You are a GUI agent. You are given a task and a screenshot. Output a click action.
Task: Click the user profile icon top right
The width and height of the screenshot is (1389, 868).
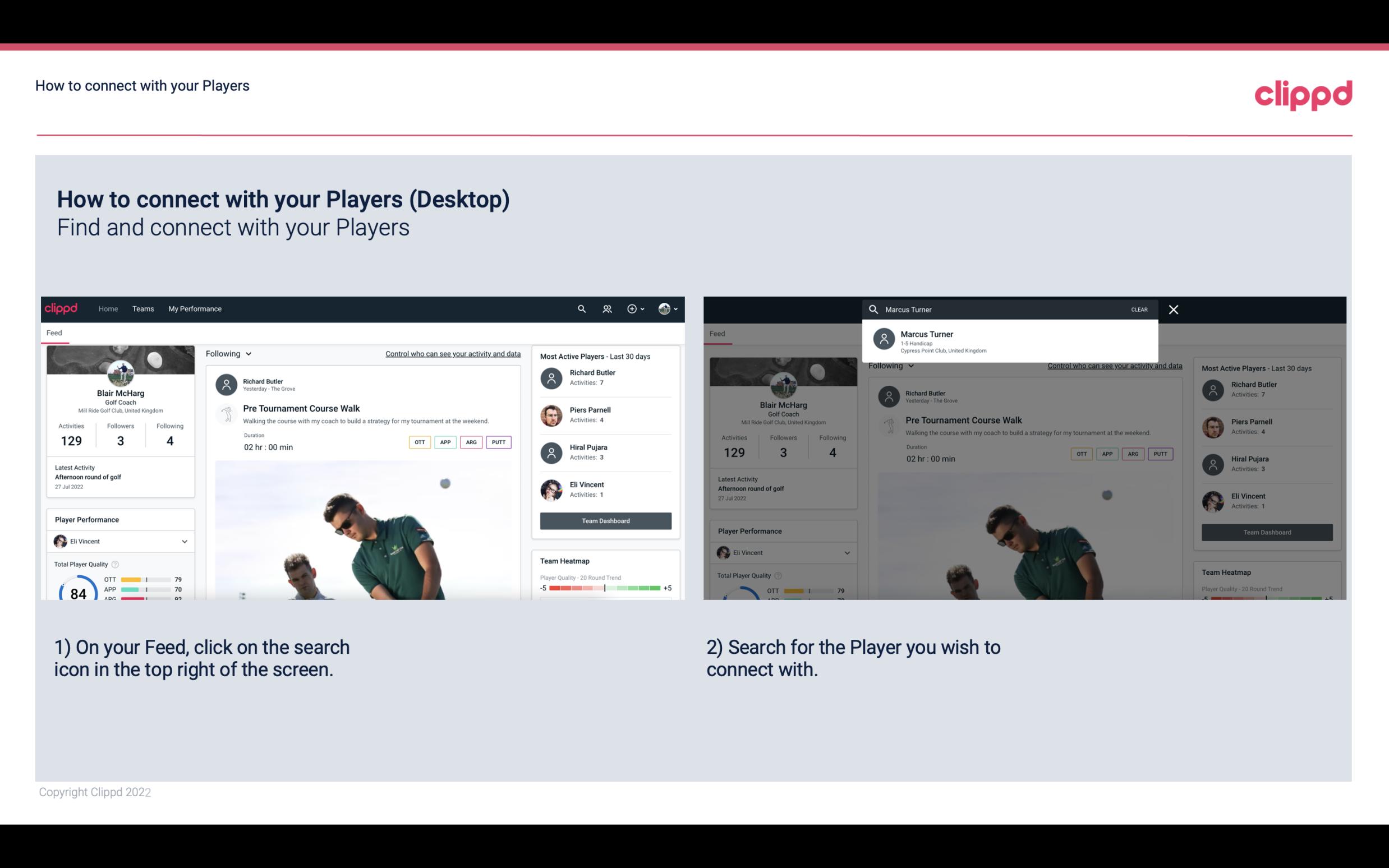click(x=663, y=308)
